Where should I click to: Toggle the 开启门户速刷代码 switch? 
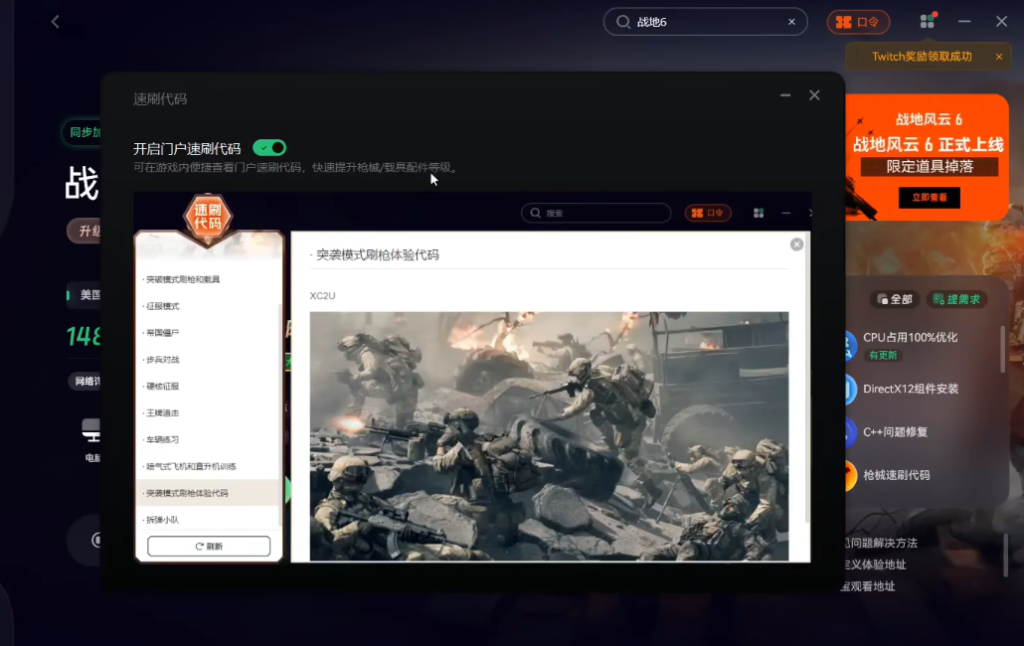(x=269, y=148)
